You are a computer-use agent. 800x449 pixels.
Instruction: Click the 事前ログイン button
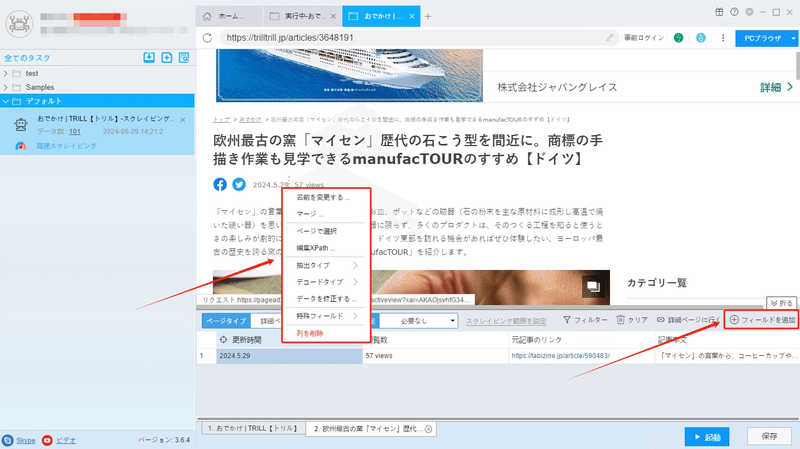coord(644,38)
